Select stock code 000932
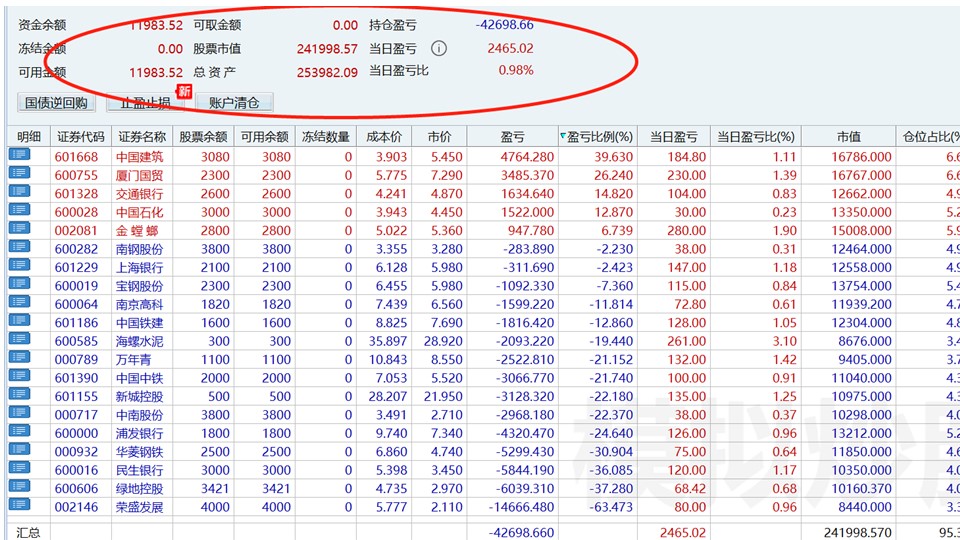The image size is (960, 540). click(x=76, y=452)
